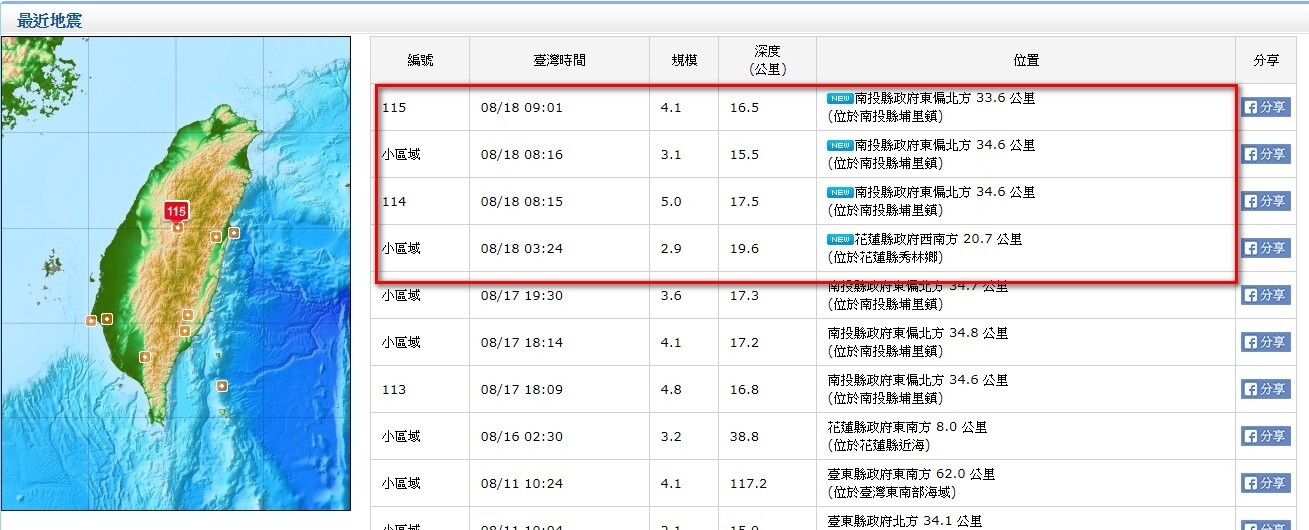Select the time cell 08/18 08:15
1309x530 pixels.
tap(521, 201)
